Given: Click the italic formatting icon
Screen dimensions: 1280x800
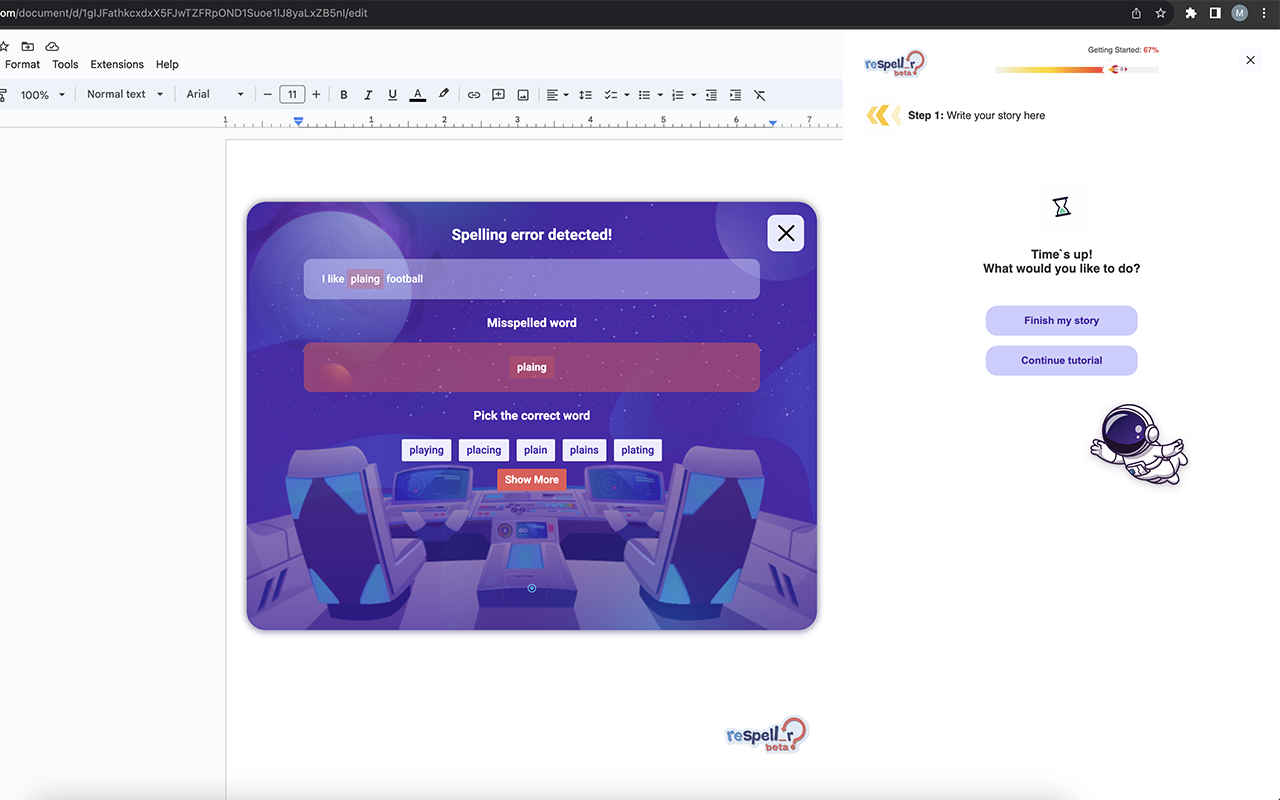Looking at the screenshot, I should point(368,95).
